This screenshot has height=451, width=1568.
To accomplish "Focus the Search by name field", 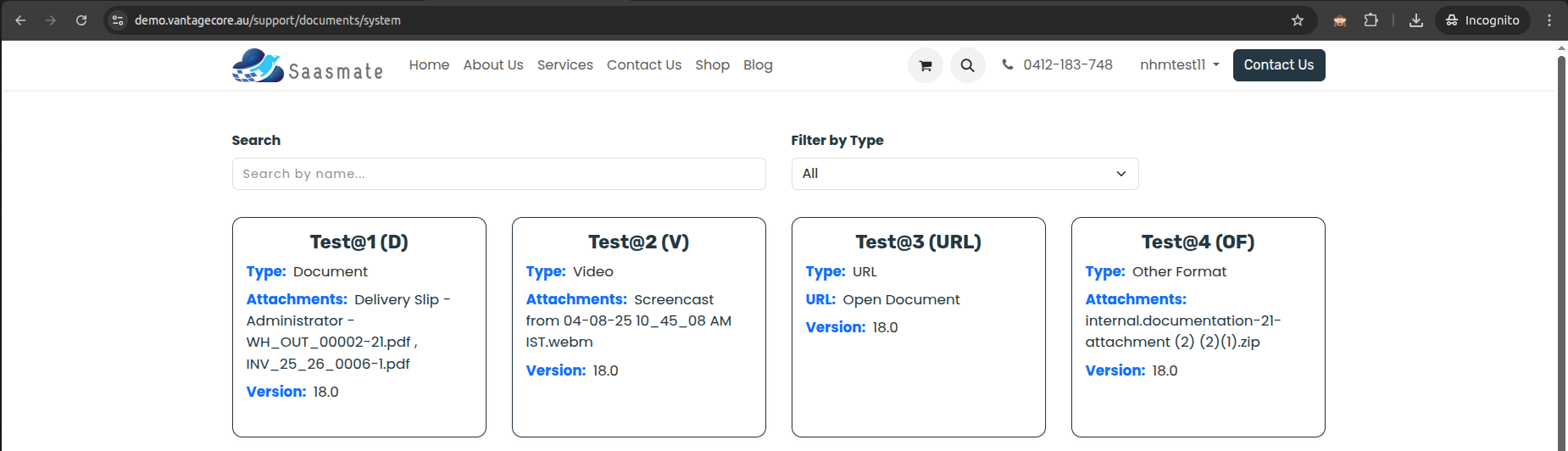I will (498, 174).
